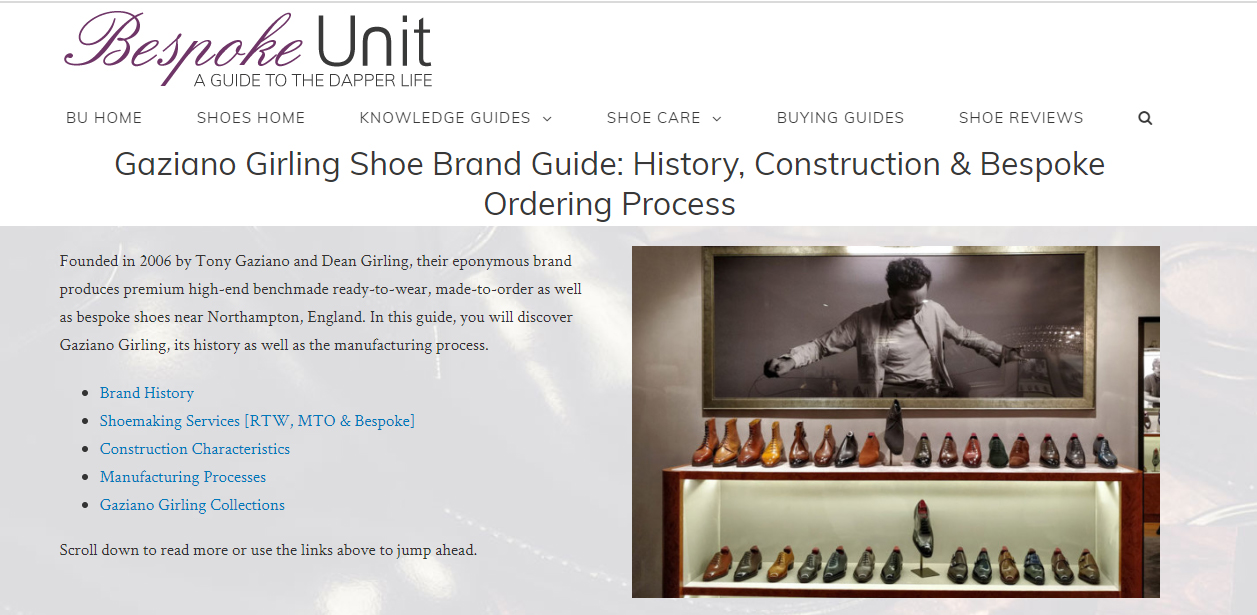Open Shoemaking Services [RTW, MTO & Bespoke] link
The height and width of the screenshot is (615, 1257).
click(257, 421)
